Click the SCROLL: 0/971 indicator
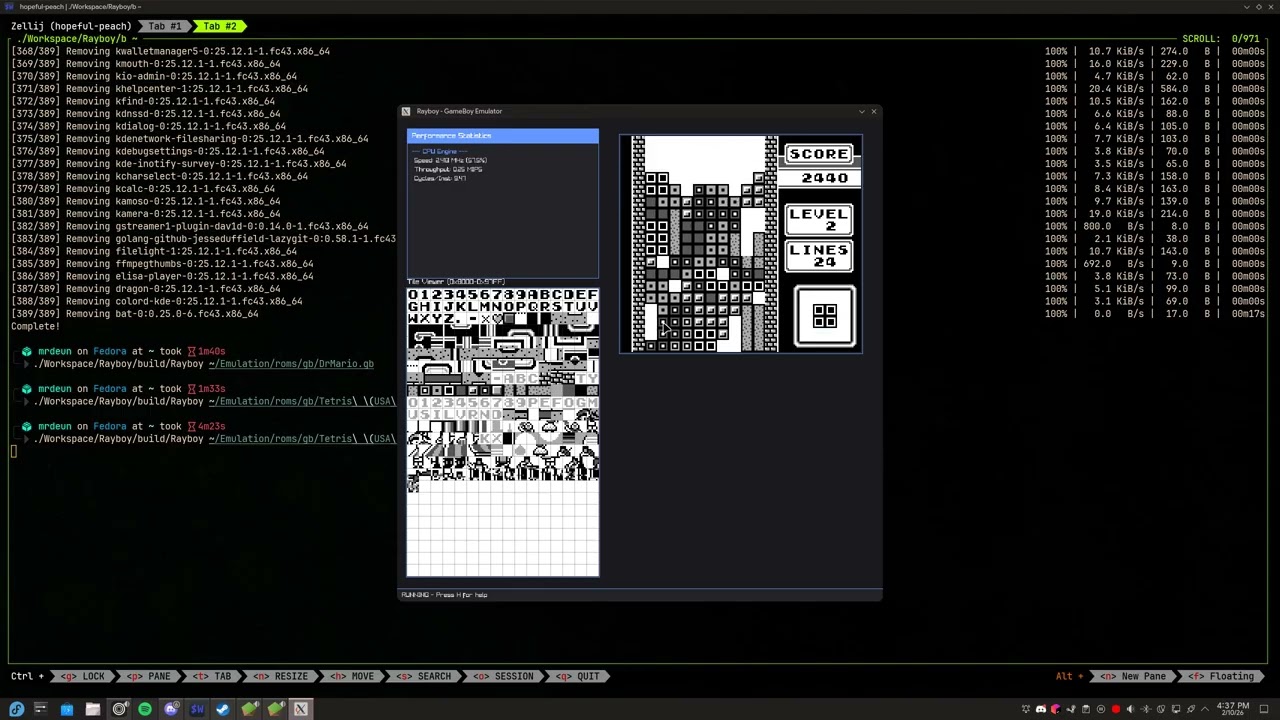The height and width of the screenshot is (720, 1280). [1224, 38]
